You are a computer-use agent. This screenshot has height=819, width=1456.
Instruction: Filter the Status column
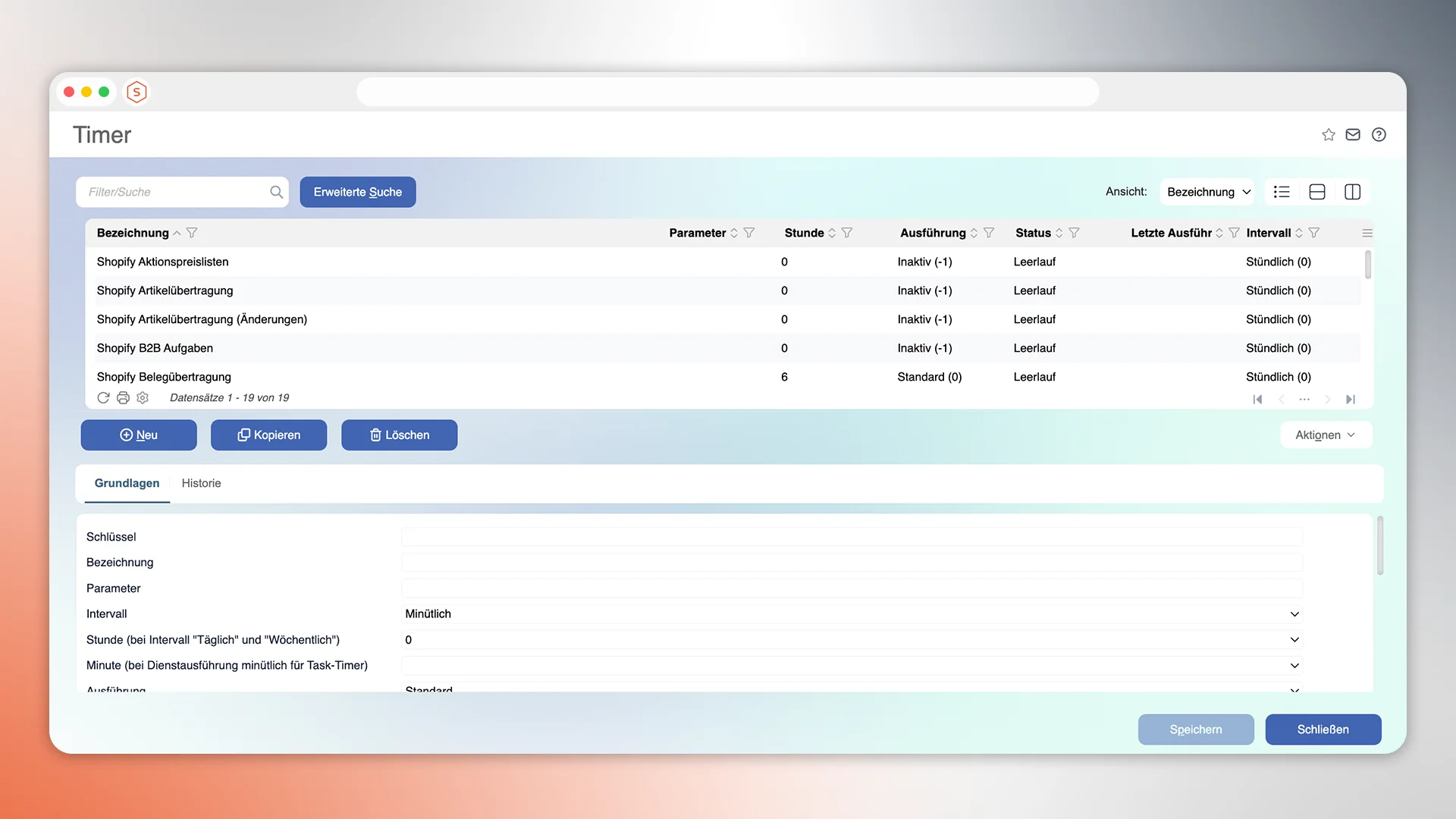1075,233
